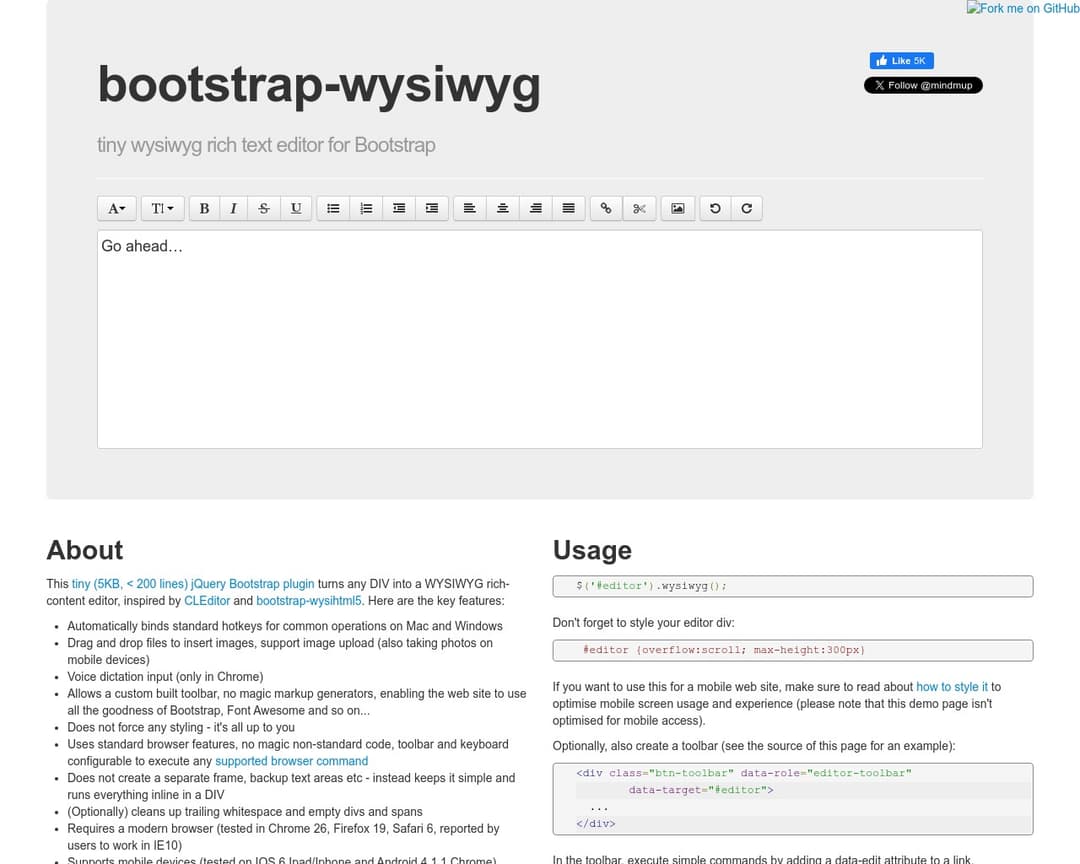Toggle underline formatting
The image size is (1080, 864).
(296, 208)
